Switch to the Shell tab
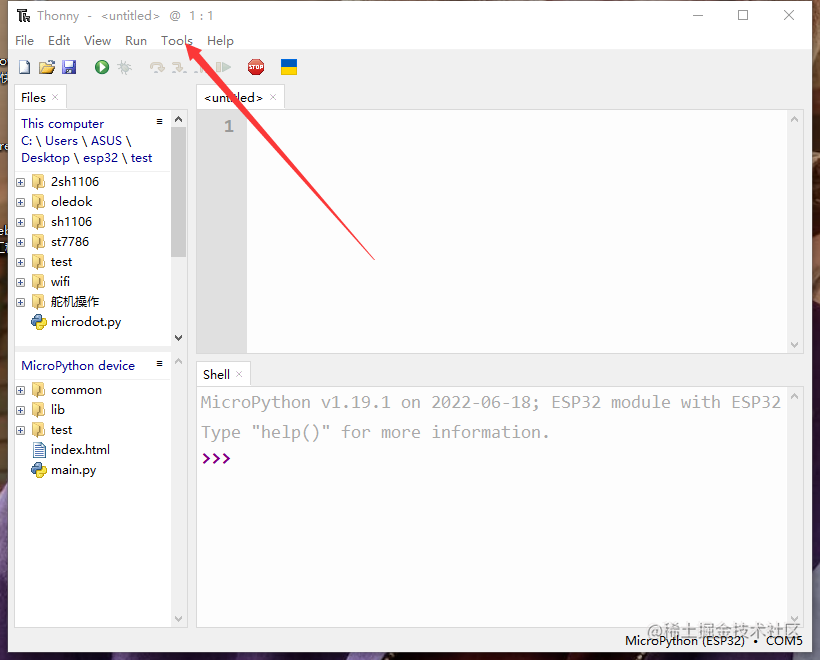 [216, 375]
